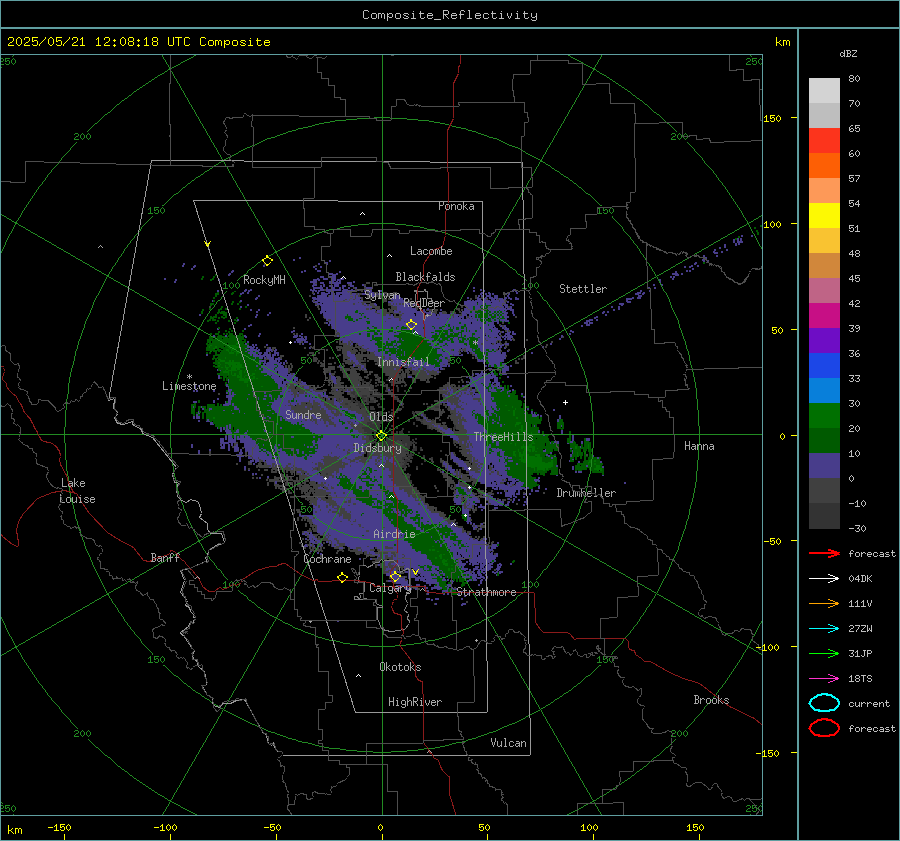Click the Lacombe label
The height and width of the screenshot is (841, 900).
pos(431,251)
